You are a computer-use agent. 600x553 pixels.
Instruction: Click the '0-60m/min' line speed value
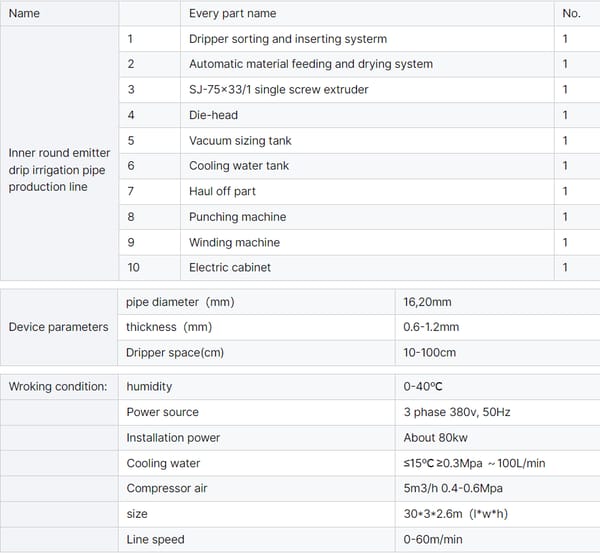[433, 539]
